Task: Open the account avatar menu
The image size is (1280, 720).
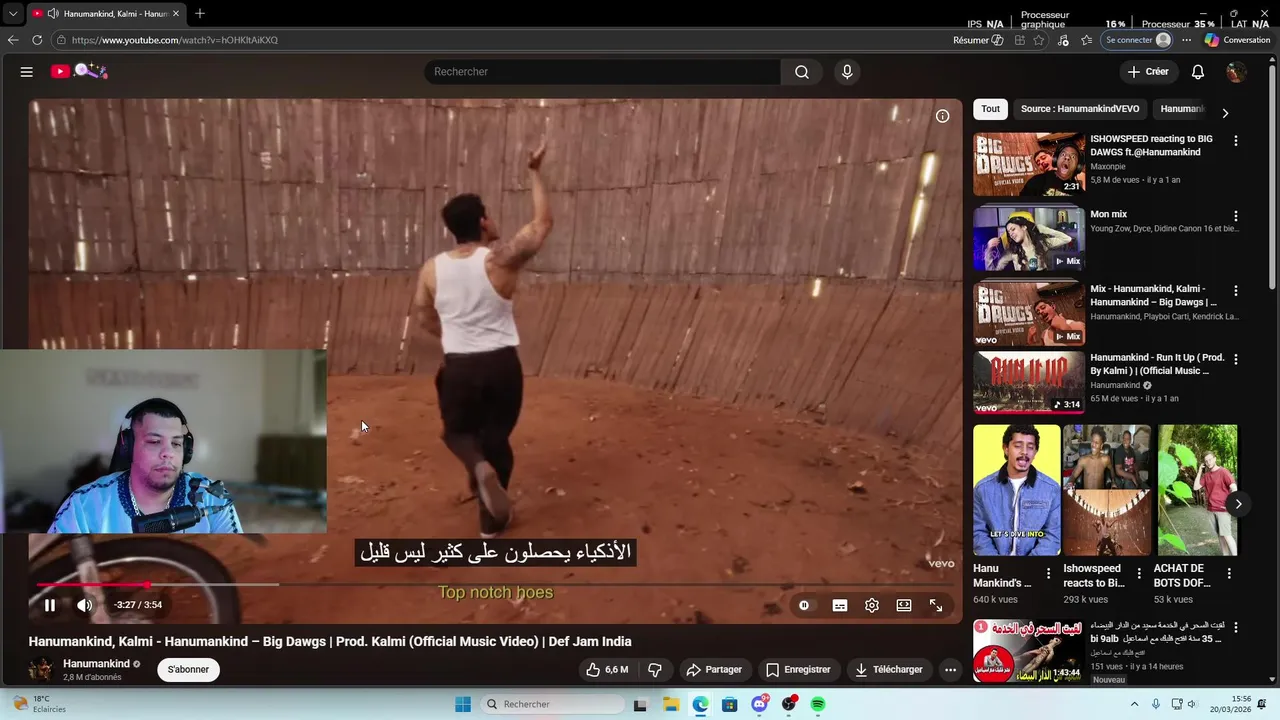Action: (1236, 72)
